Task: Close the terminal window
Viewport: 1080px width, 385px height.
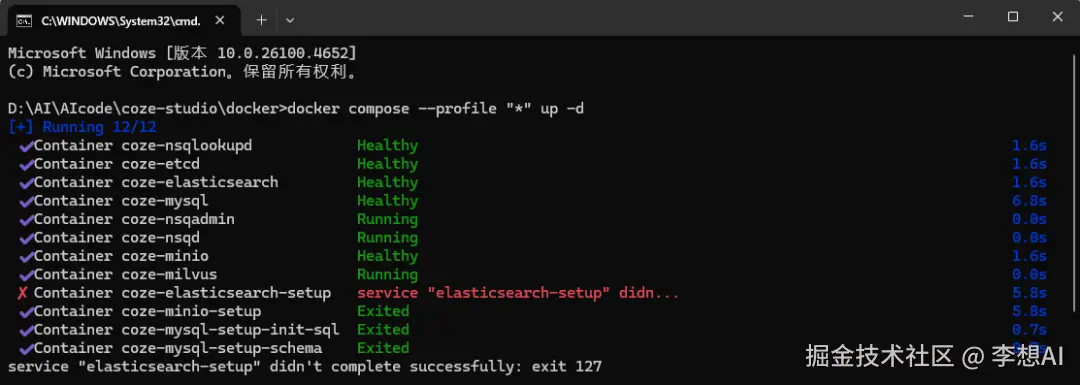Action: coord(1057,17)
